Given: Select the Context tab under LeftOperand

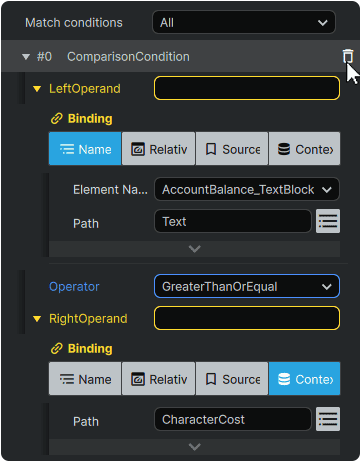Looking at the screenshot, I should [305, 149].
